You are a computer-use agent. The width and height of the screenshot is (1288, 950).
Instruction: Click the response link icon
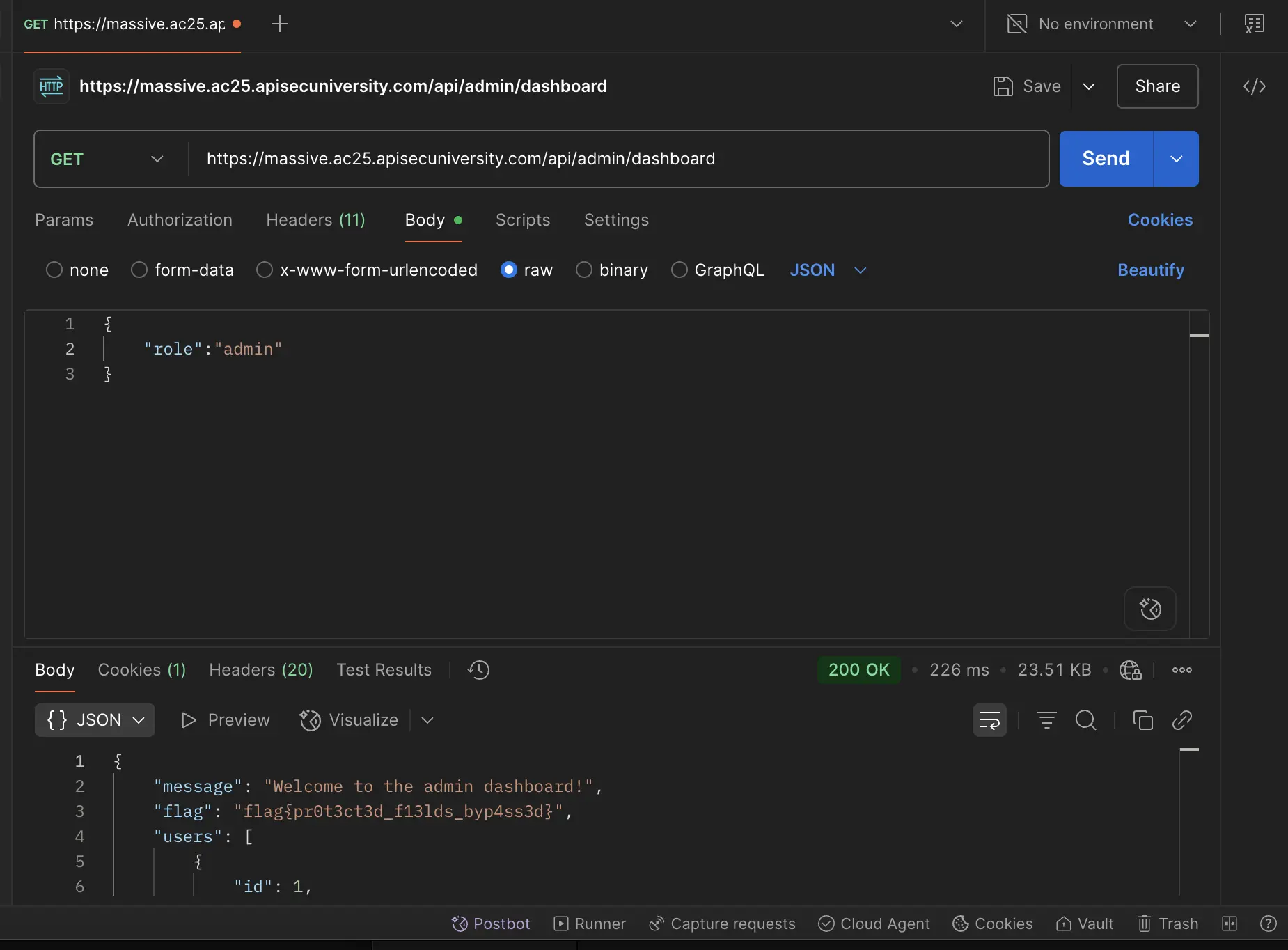[1181, 720]
